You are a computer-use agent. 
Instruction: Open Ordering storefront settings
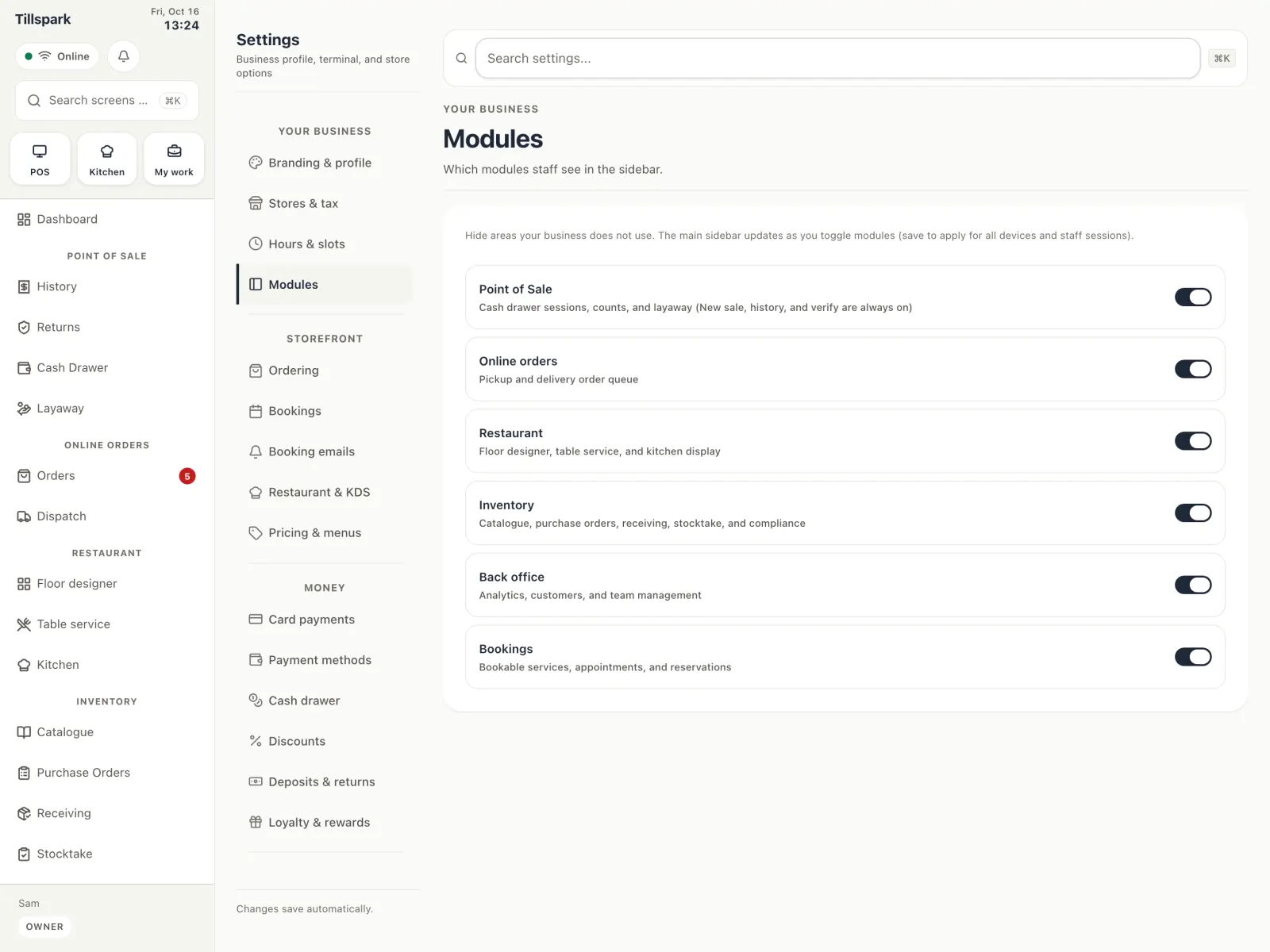[x=325, y=370]
